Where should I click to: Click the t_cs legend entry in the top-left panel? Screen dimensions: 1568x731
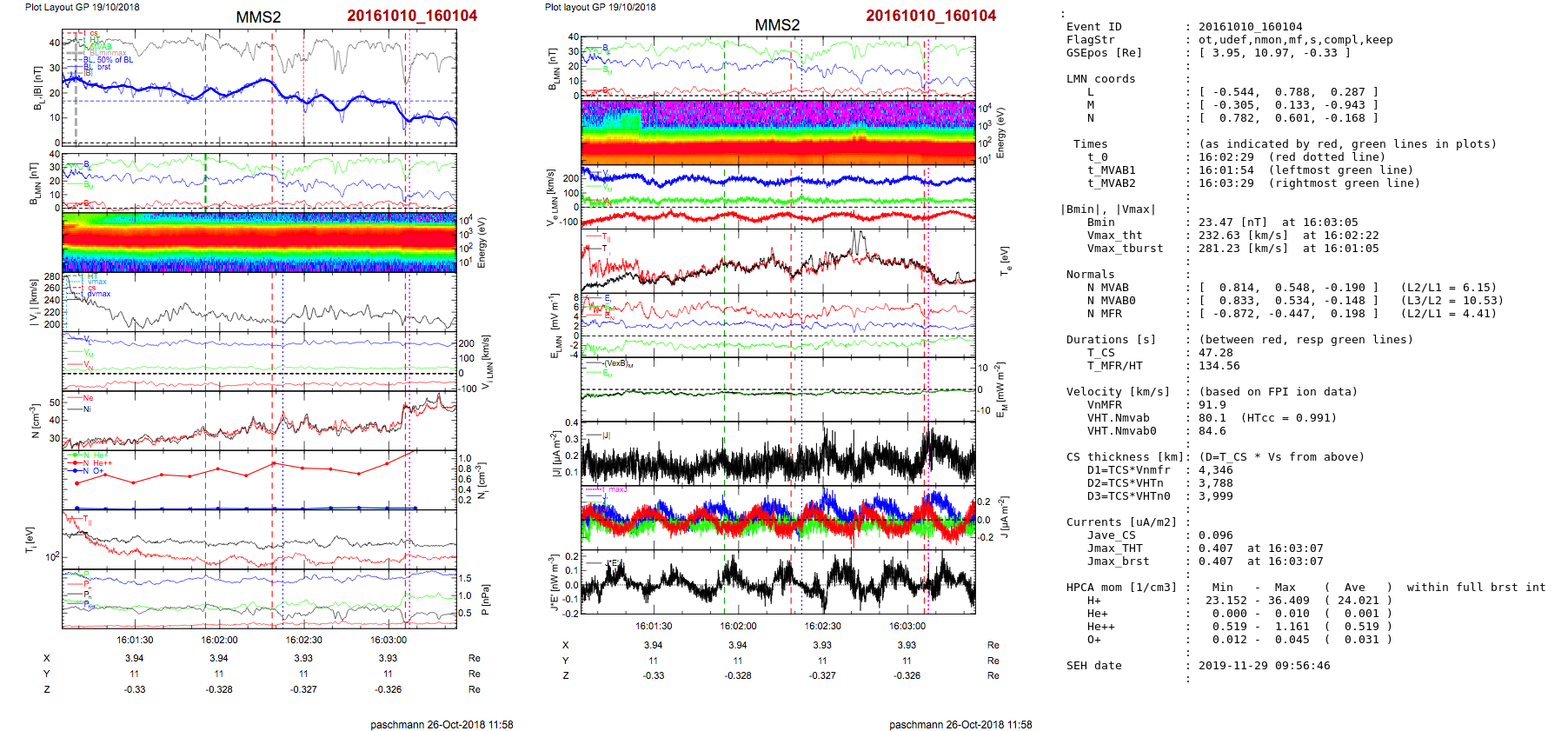point(90,34)
